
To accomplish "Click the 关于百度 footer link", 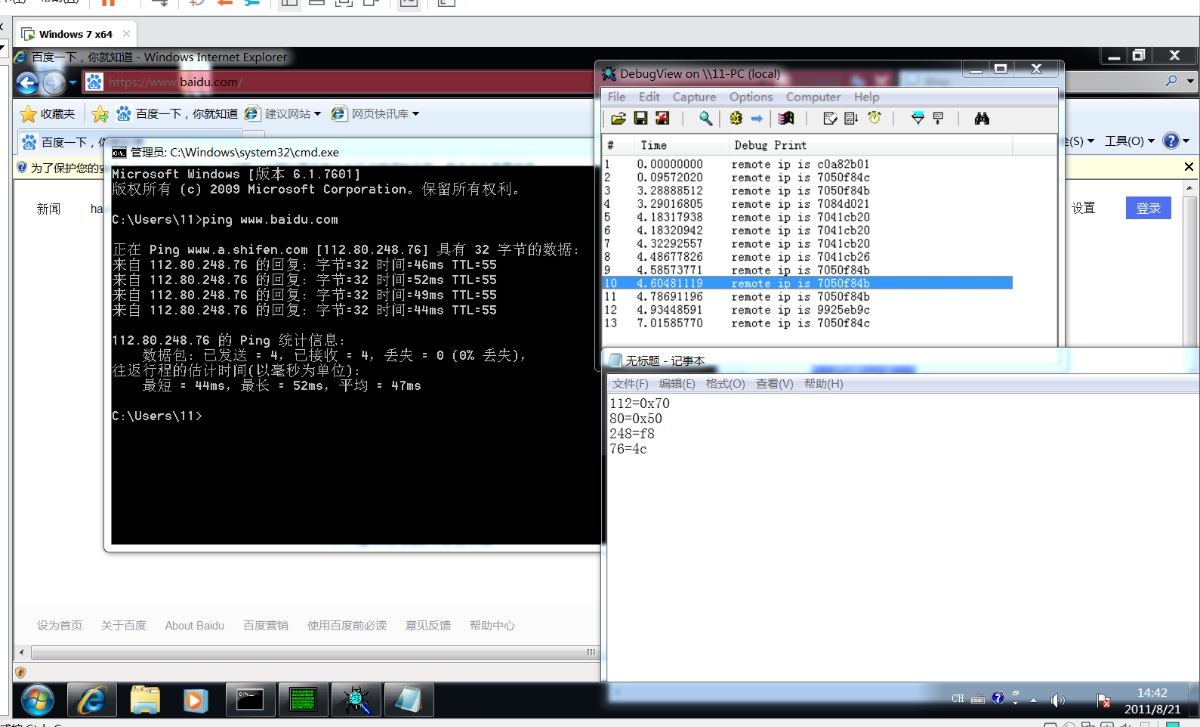I will tap(124, 626).
